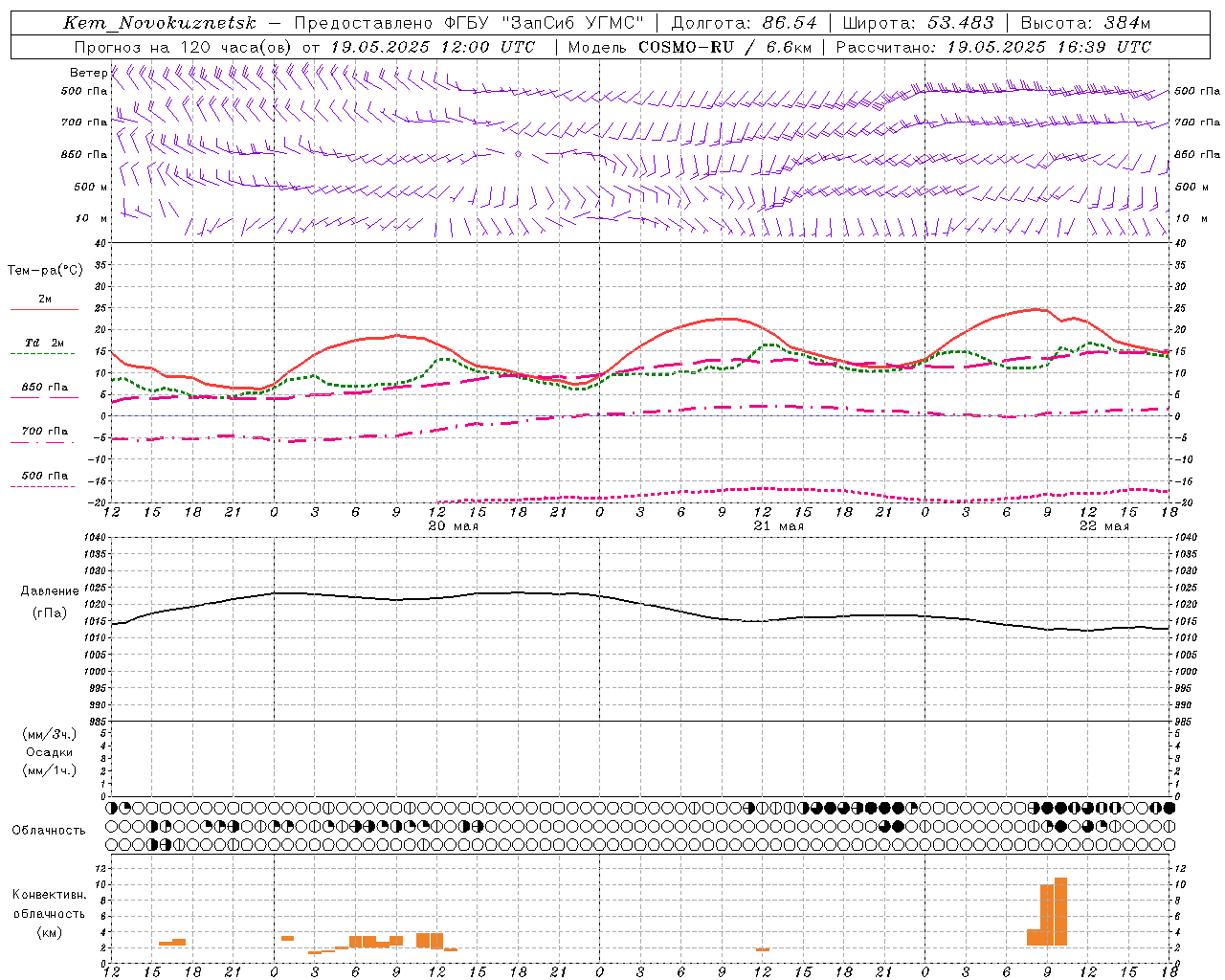This screenshot has width=1225, height=980.
Task: Click the left pressure axis value '985'
Action: 97,722
